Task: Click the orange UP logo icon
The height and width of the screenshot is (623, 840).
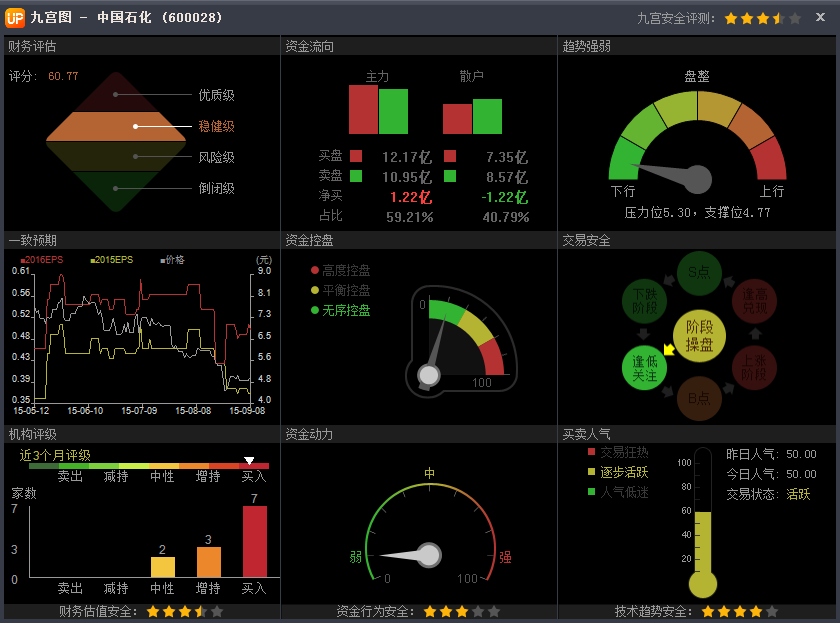Action: (14, 18)
